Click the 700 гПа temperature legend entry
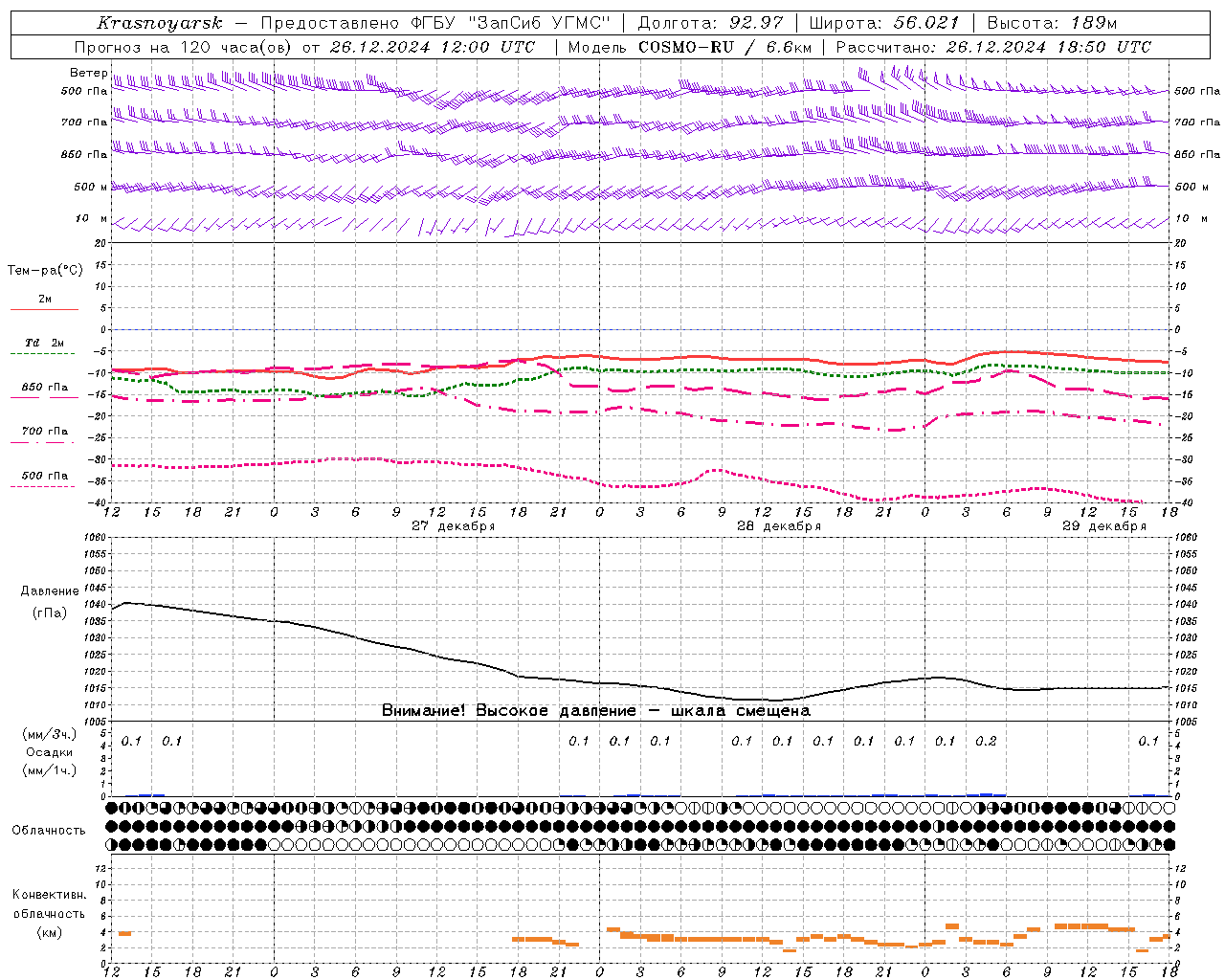 coord(44,432)
